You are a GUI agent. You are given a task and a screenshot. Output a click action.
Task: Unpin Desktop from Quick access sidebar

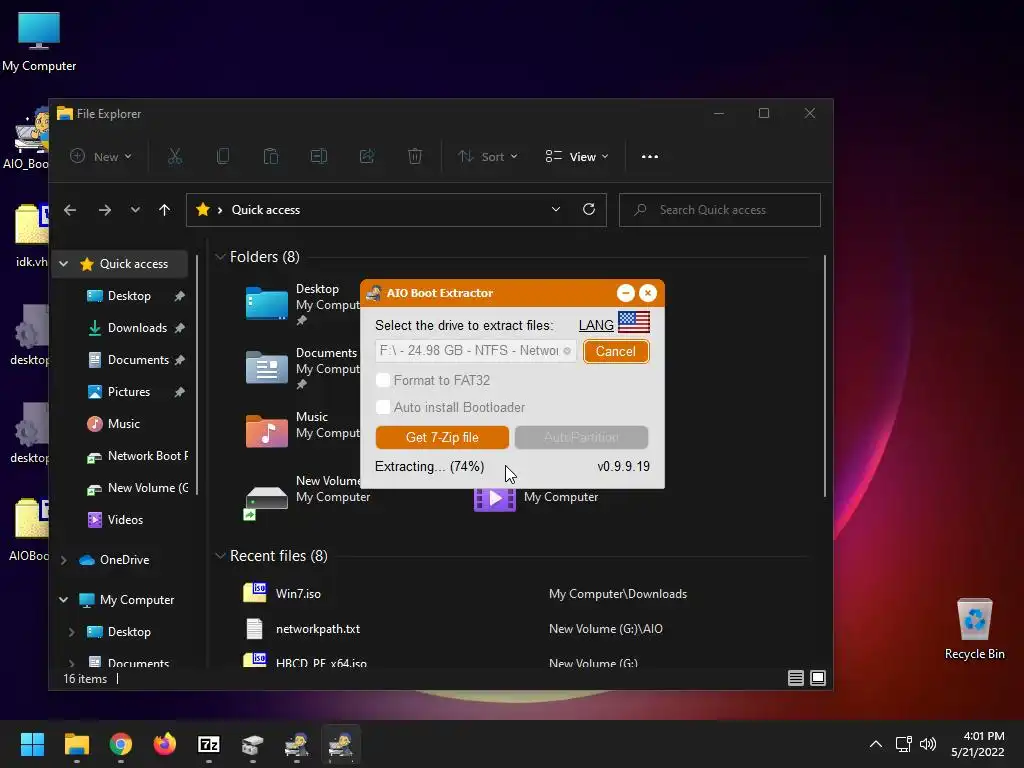pos(180,296)
